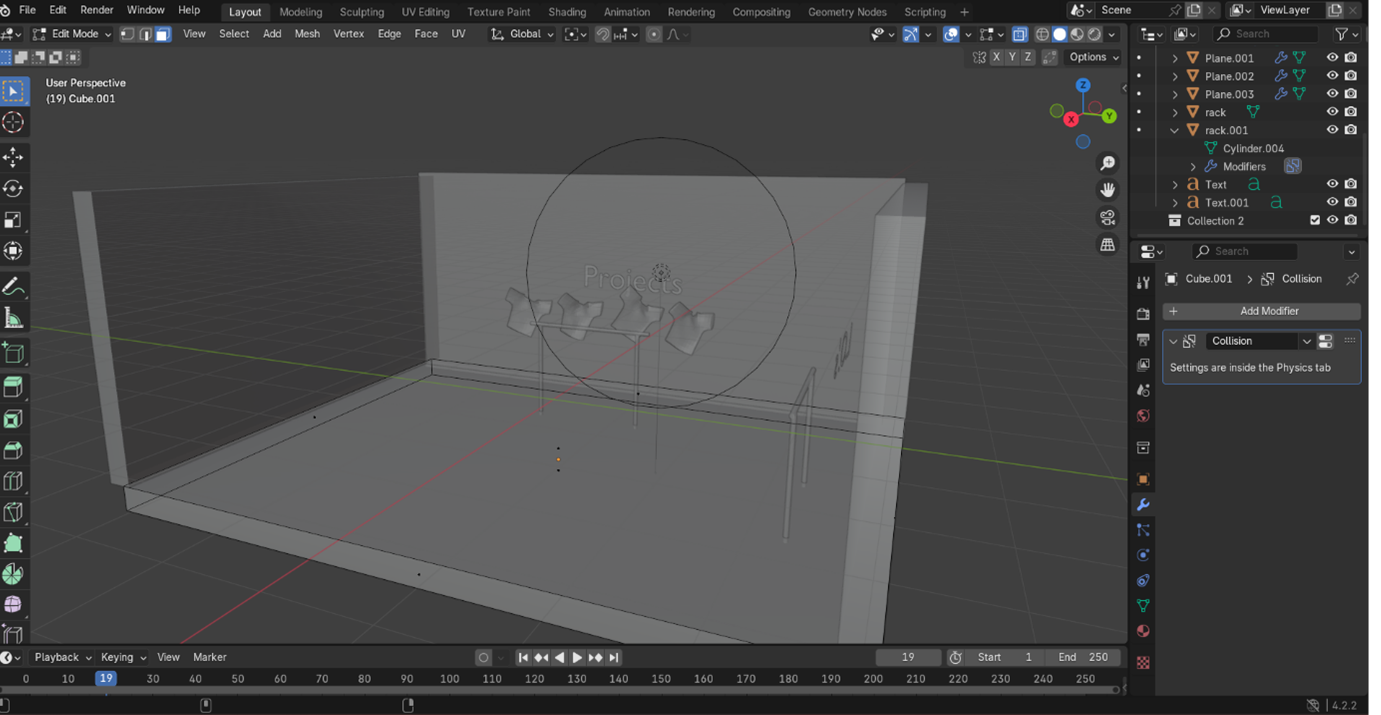Viewport: 1381px width, 715px height.
Task: Select the Annotate pencil tool
Action: [13, 288]
